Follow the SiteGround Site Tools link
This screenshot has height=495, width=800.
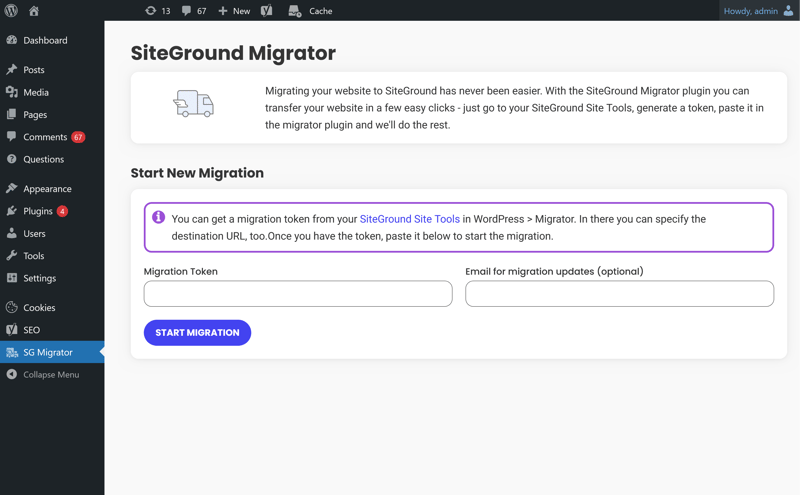tap(410, 219)
